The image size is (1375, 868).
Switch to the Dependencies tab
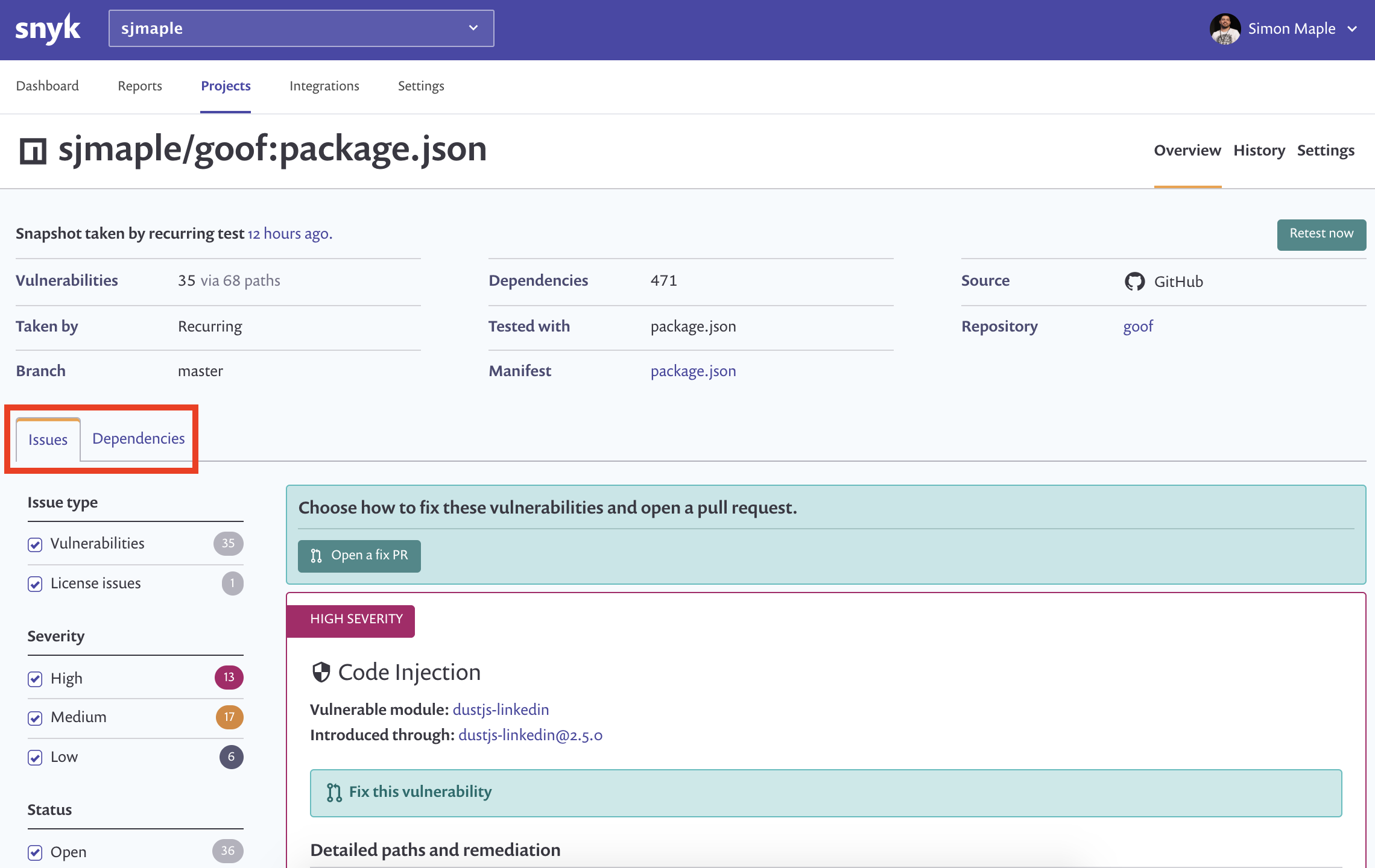138,438
